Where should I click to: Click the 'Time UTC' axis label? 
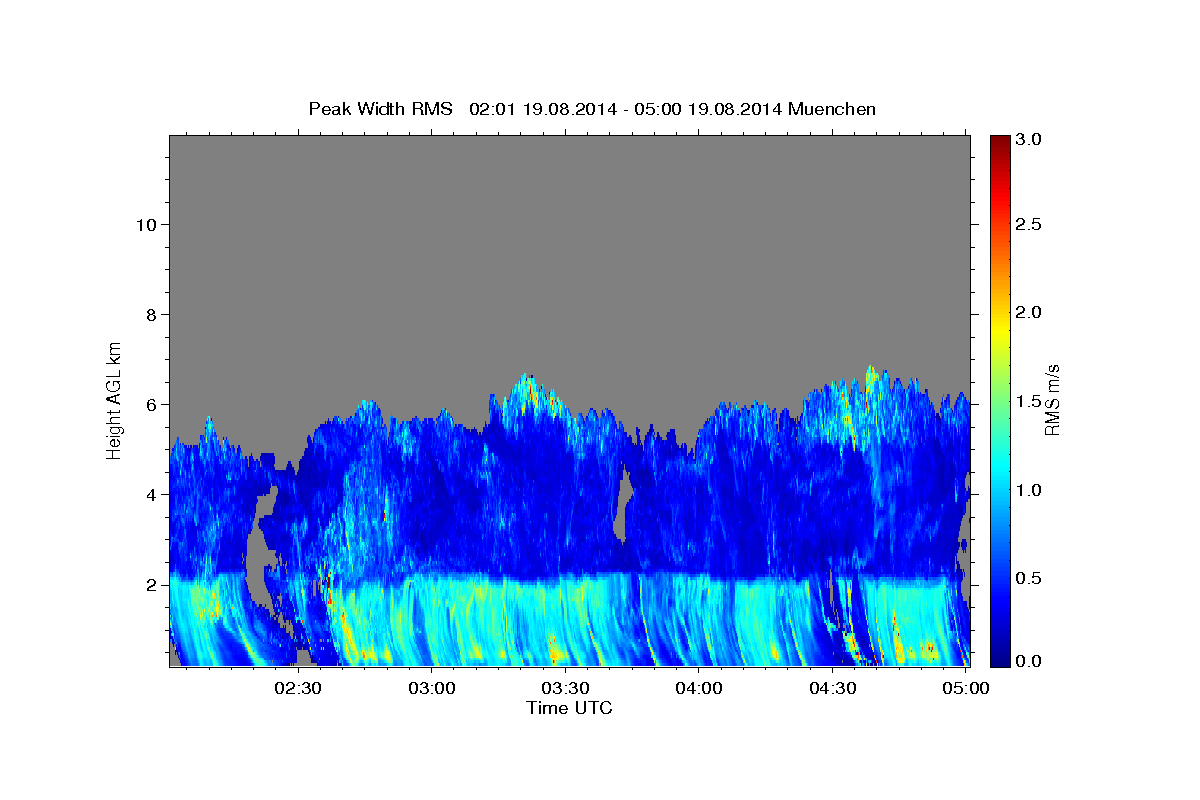point(569,708)
